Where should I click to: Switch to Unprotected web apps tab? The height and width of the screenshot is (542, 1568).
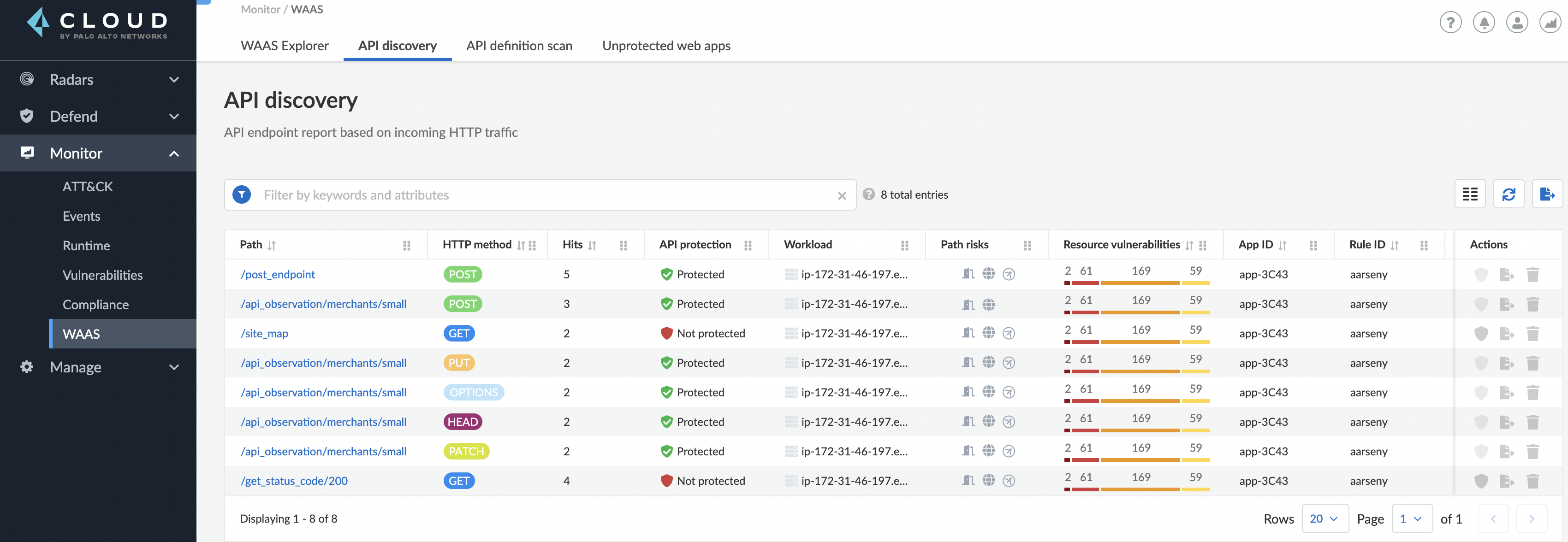click(666, 46)
